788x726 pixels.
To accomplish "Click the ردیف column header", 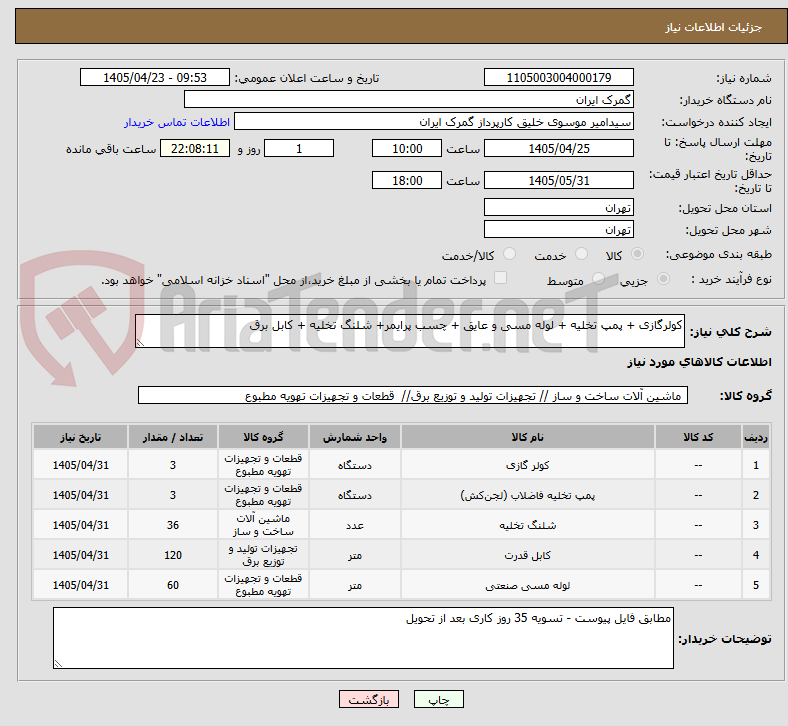I will click(x=755, y=437).
